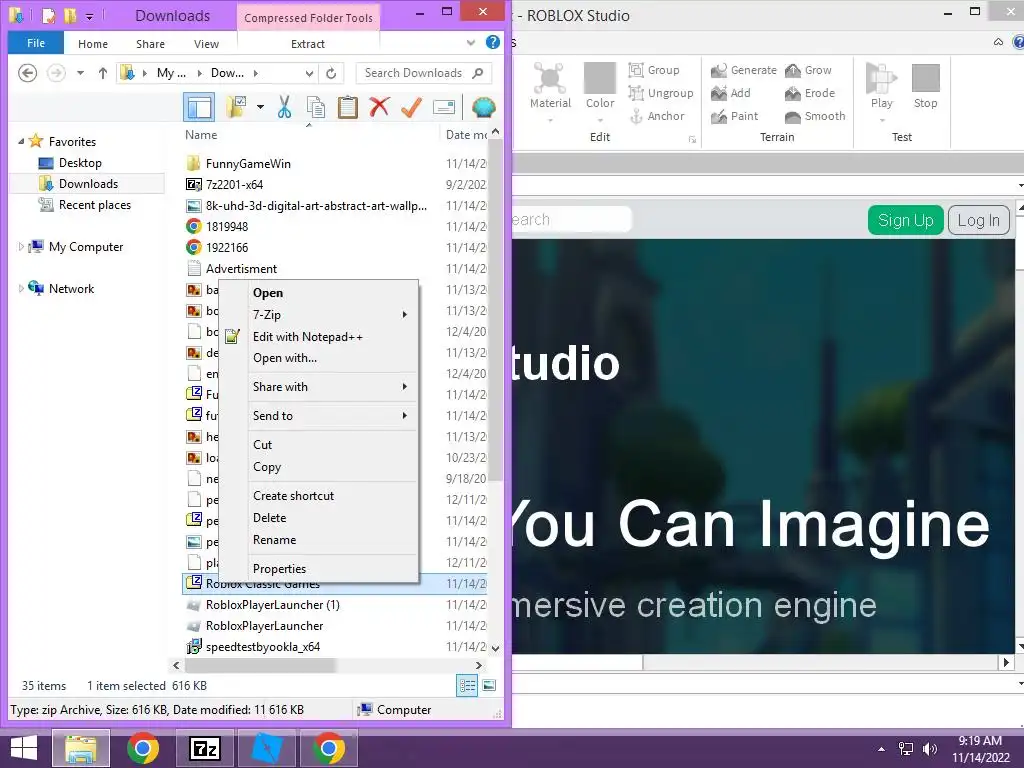Refresh the Downloads folder view
This screenshot has width=1024, height=768.
point(331,73)
